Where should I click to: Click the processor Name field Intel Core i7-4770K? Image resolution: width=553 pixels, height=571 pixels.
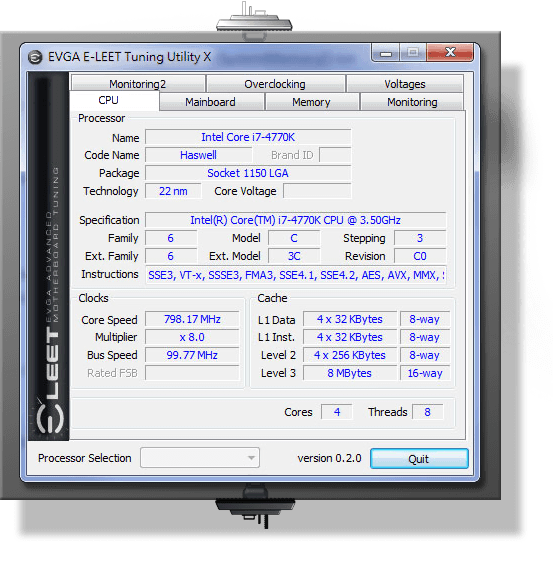248,137
